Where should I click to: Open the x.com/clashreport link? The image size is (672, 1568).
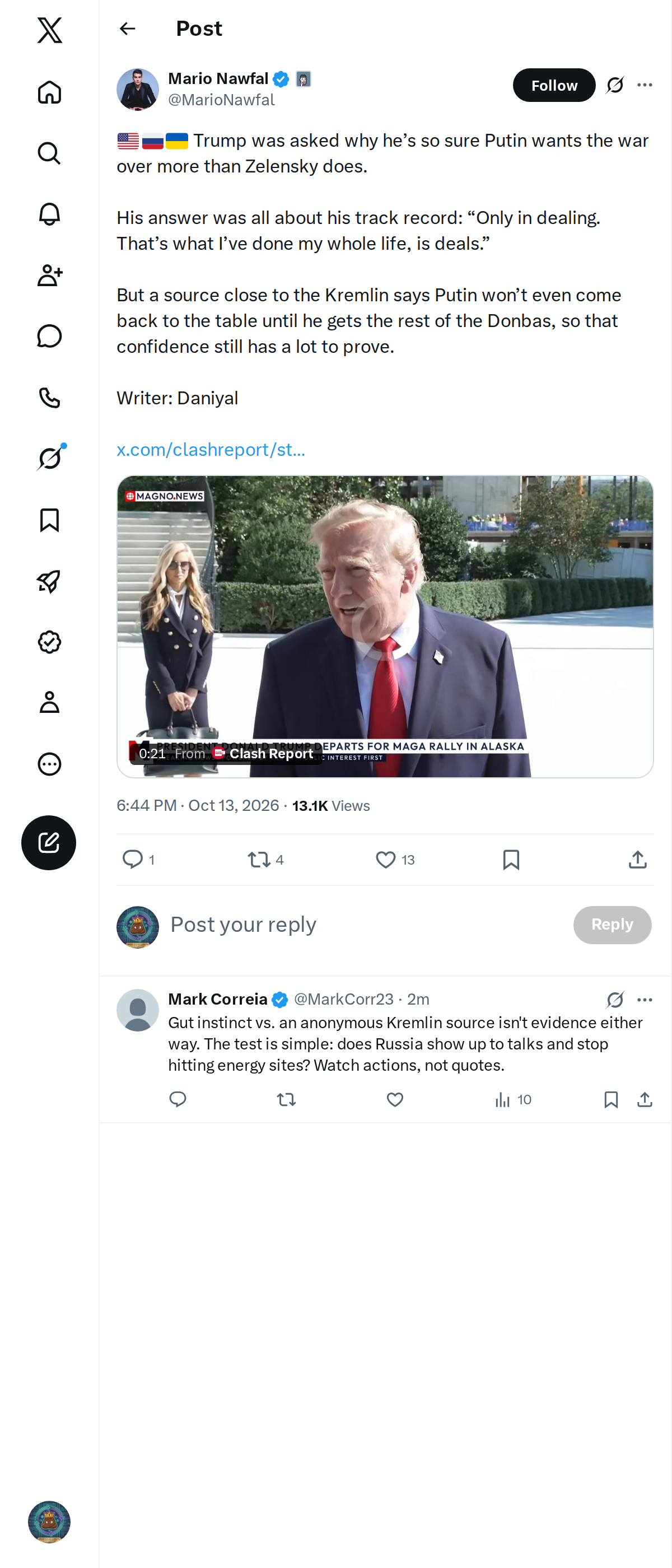(211, 450)
